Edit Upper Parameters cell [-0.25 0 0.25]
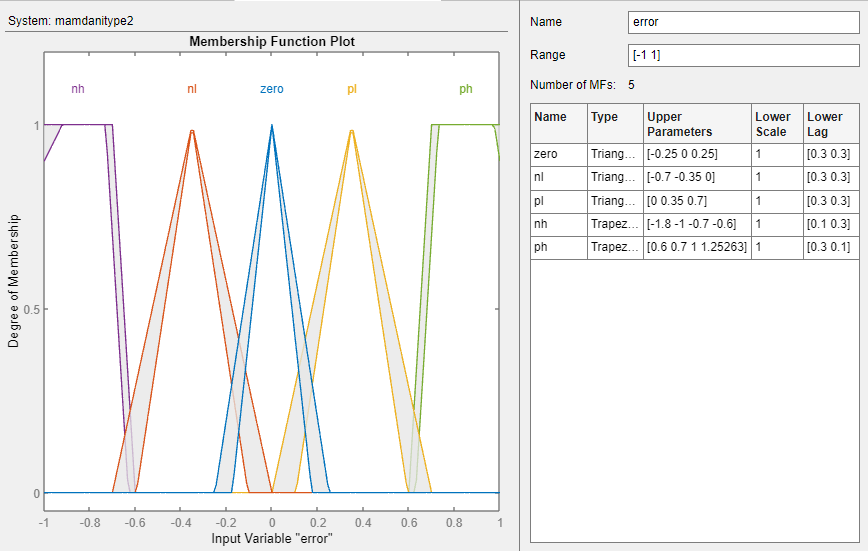The width and height of the screenshot is (868, 551). click(696, 154)
